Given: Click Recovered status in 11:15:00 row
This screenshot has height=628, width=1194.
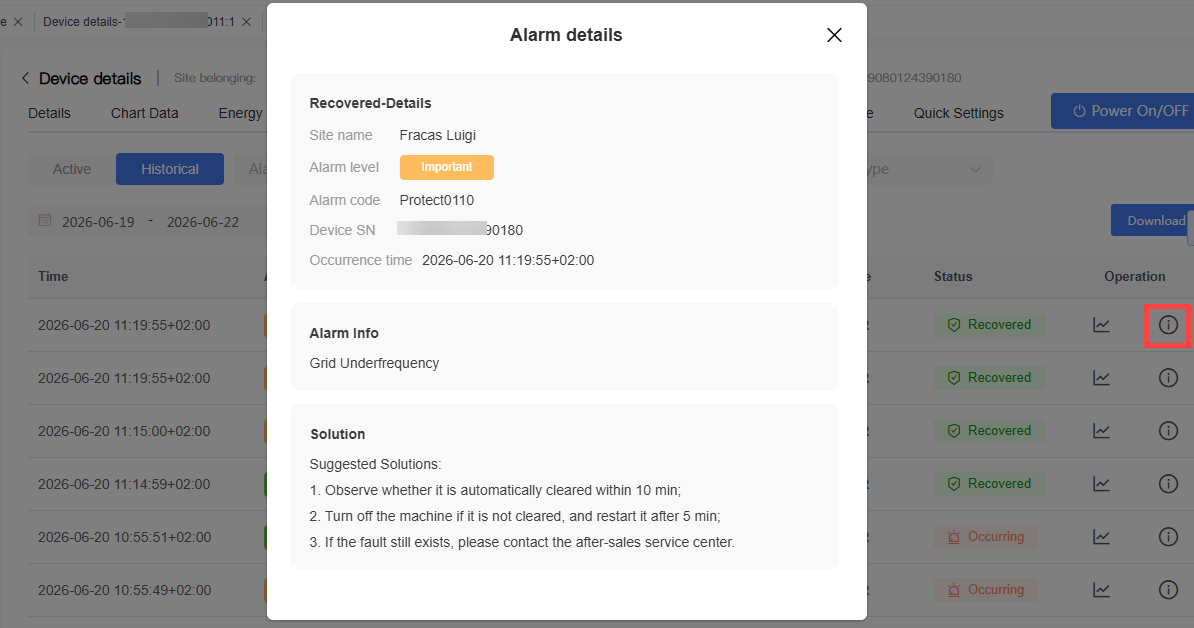Looking at the screenshot, I should point(989,431).
